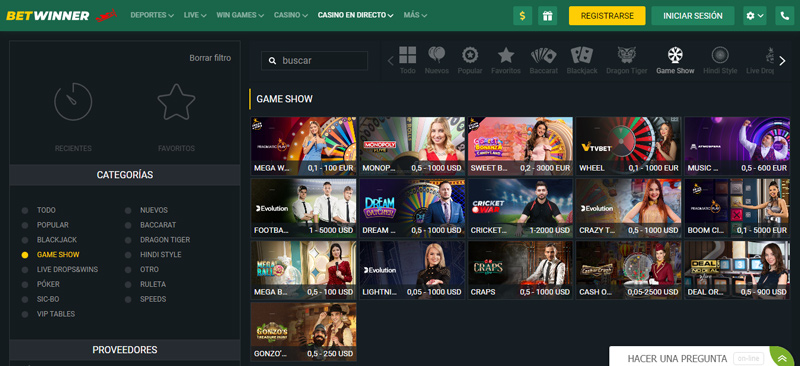Select the Nuevos category radio
Screen dimensions: 800x366
tap(129, 210)
